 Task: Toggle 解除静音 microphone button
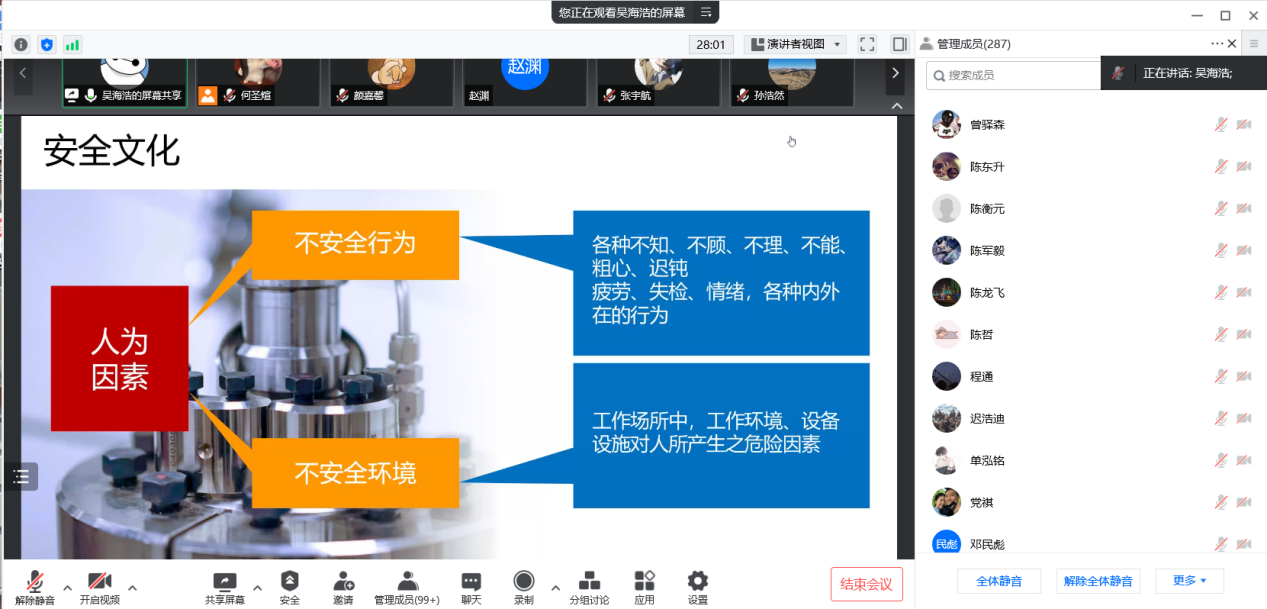(x=35, y=581)
